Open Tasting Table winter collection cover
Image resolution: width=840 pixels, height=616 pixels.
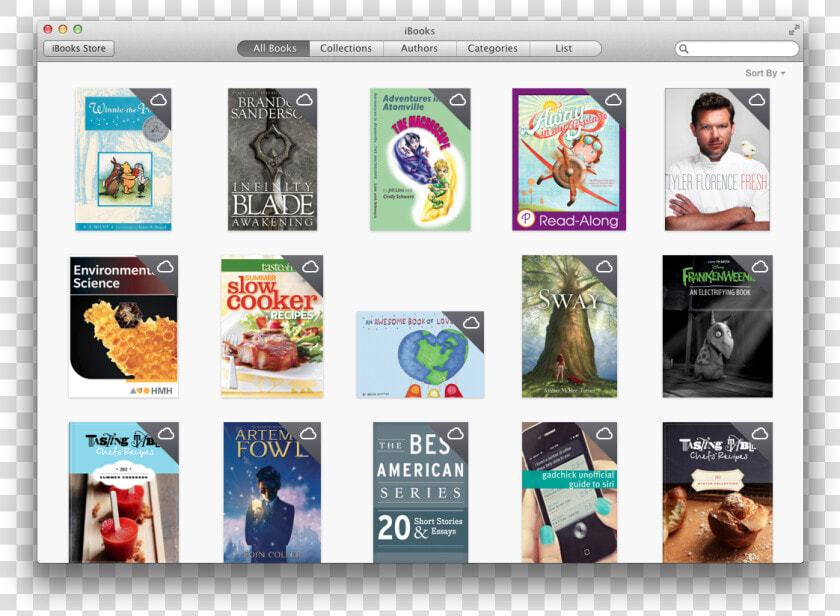[717, 492]
